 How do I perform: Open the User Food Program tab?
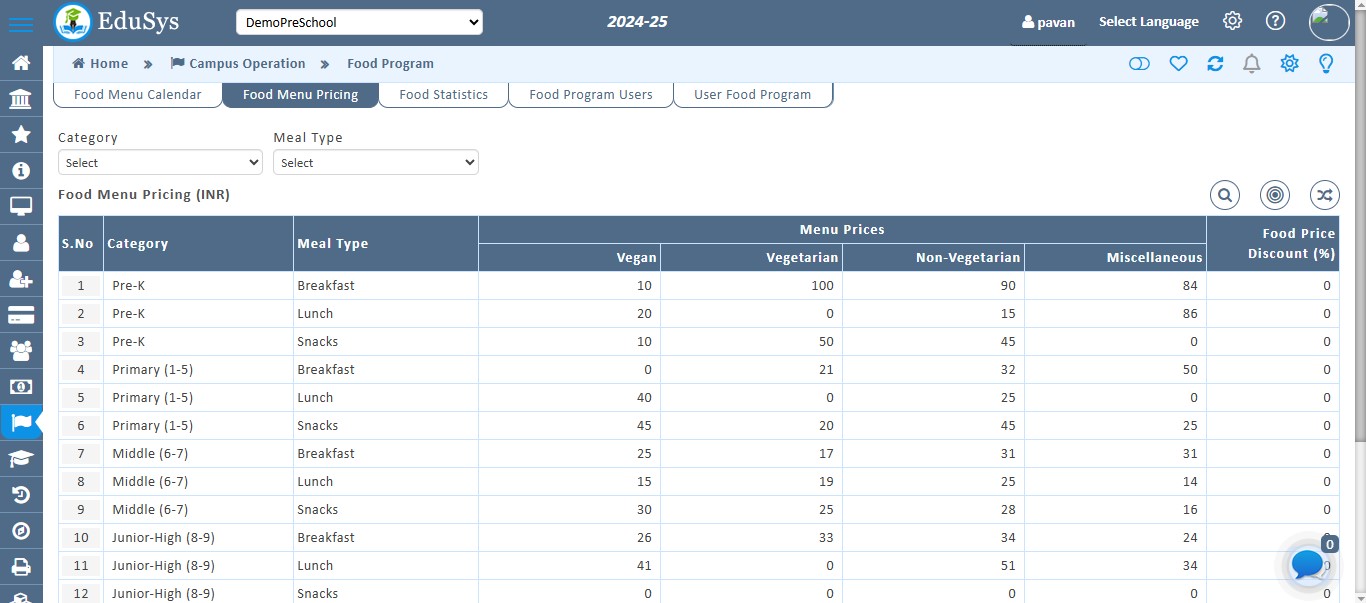753,94
